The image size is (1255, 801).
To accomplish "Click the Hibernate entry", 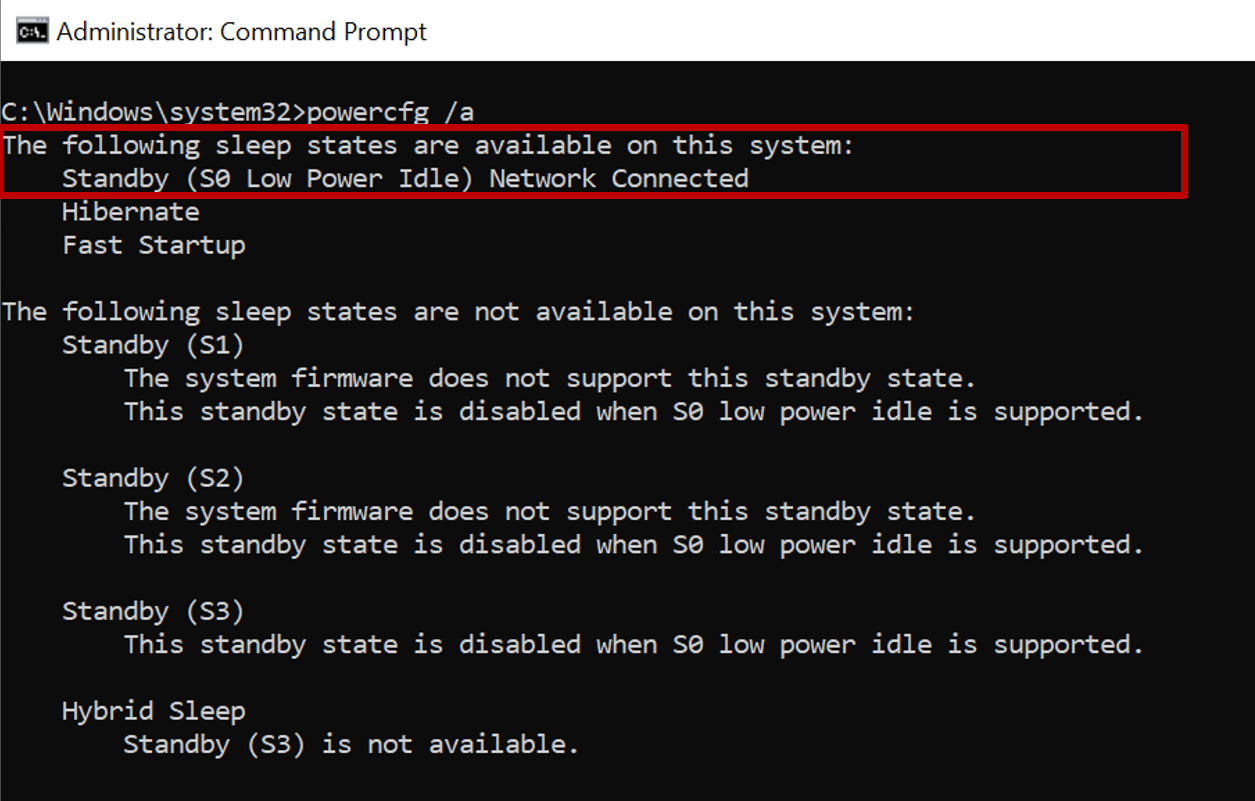I will [130, 211].
